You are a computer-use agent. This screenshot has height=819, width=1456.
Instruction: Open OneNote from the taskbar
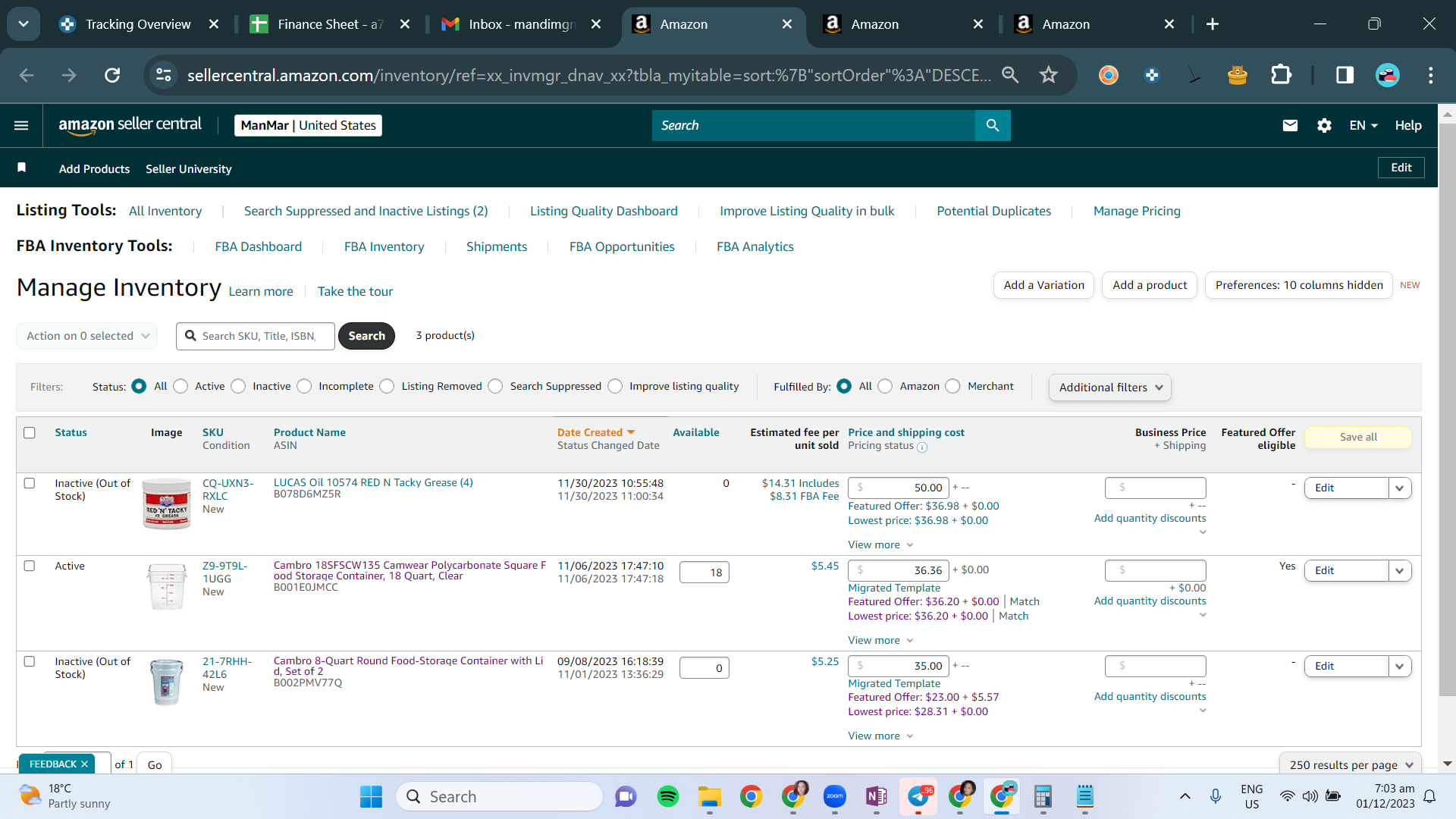pos(877,796)
